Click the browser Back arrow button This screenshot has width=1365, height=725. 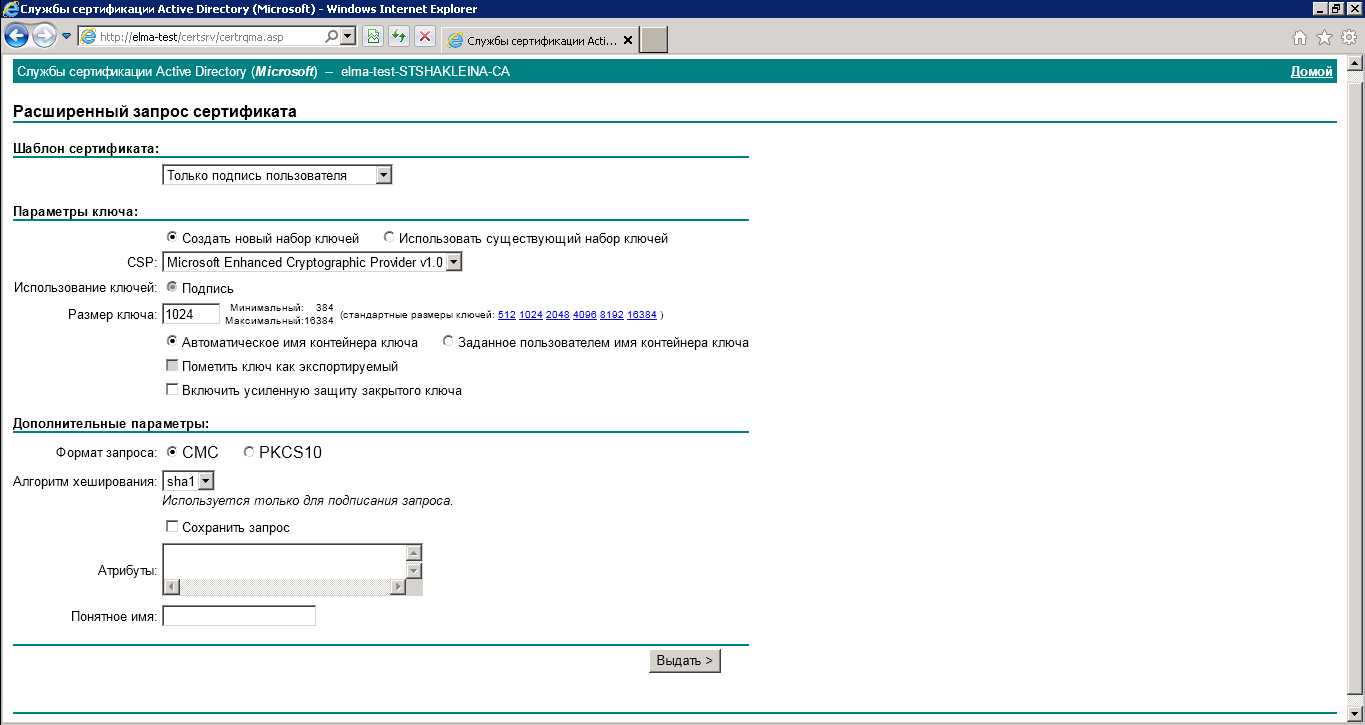17,37
